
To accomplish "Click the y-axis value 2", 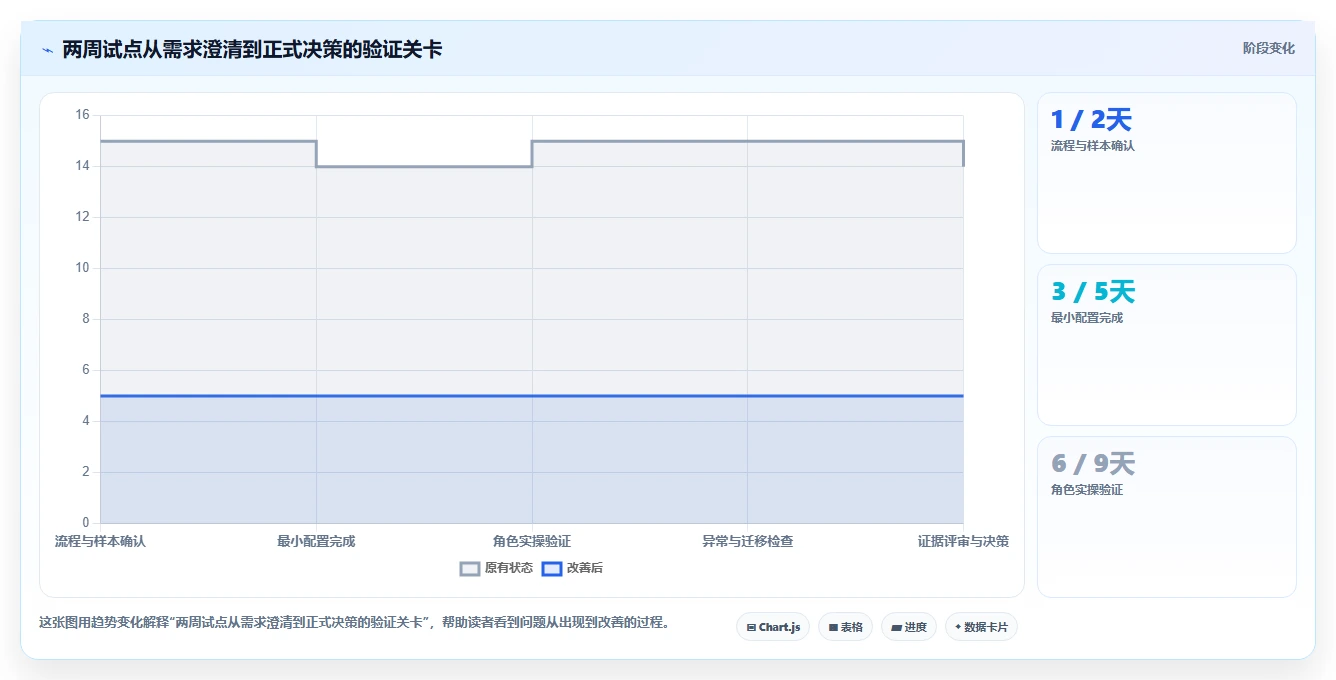I will pos(85,472).
